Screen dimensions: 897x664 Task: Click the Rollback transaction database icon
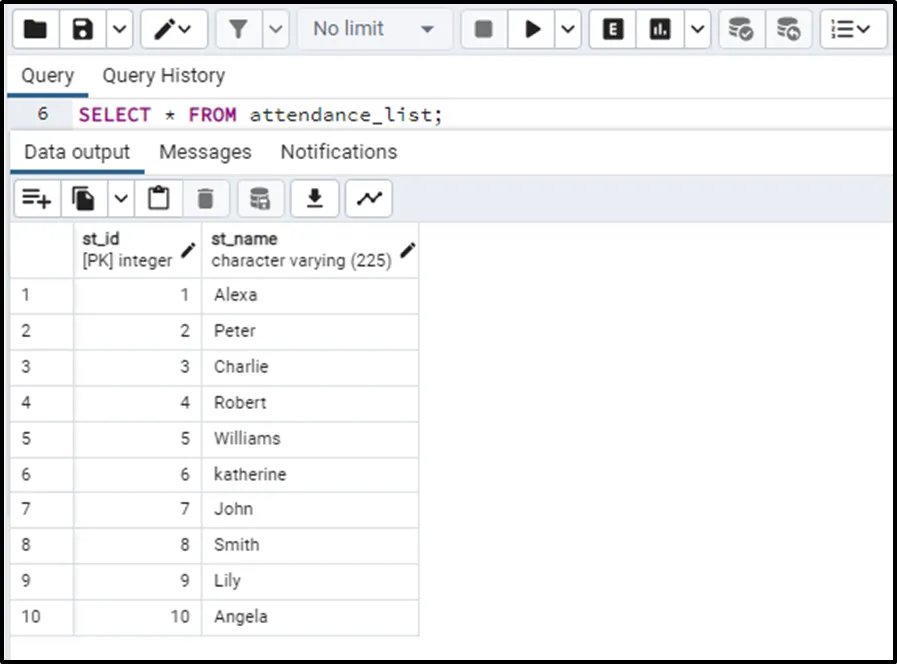[x=788, y=30]
